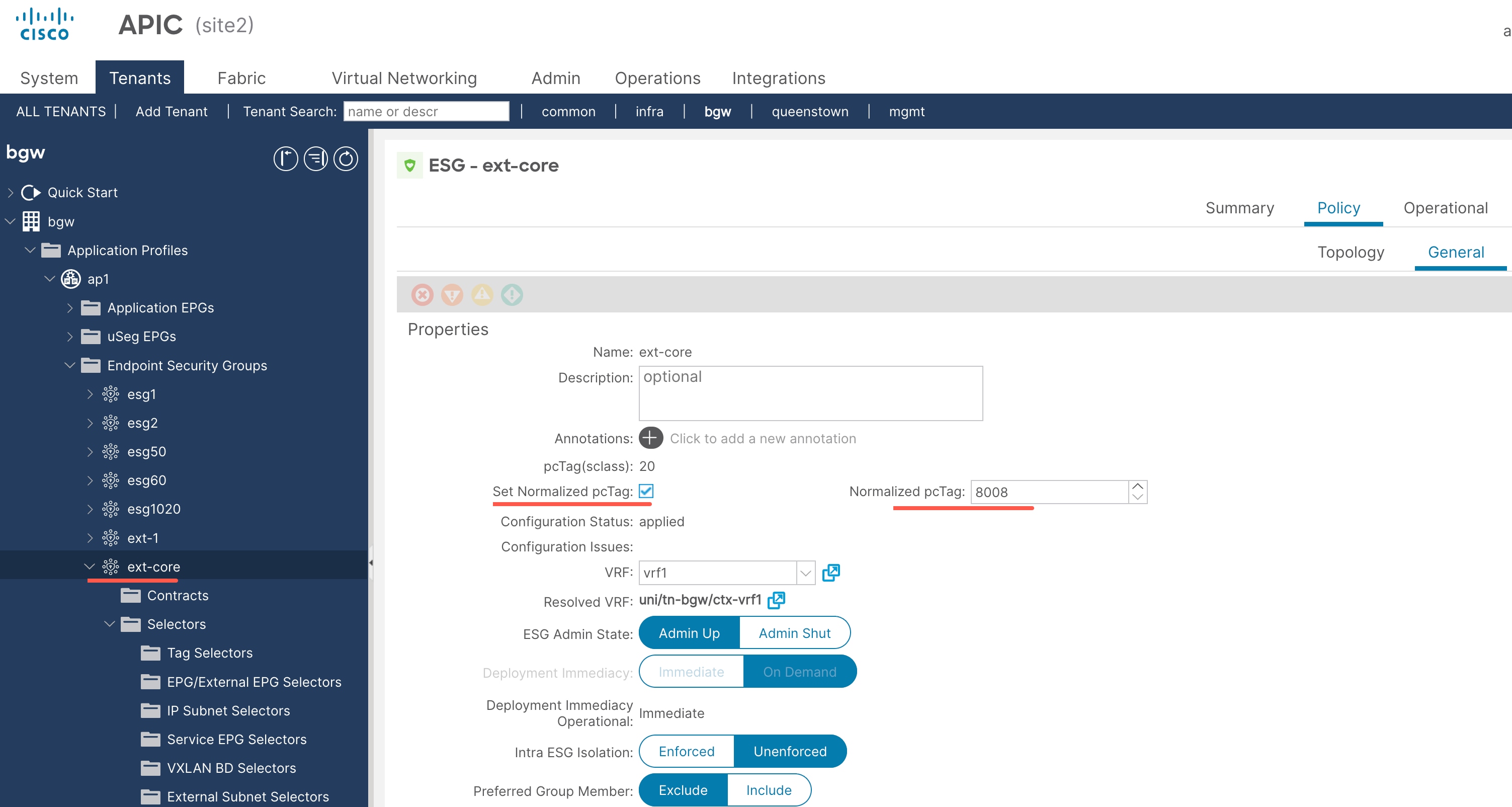Click the critical faults red icon
This screenshot has height=807, width=1512.
(423, 295)
